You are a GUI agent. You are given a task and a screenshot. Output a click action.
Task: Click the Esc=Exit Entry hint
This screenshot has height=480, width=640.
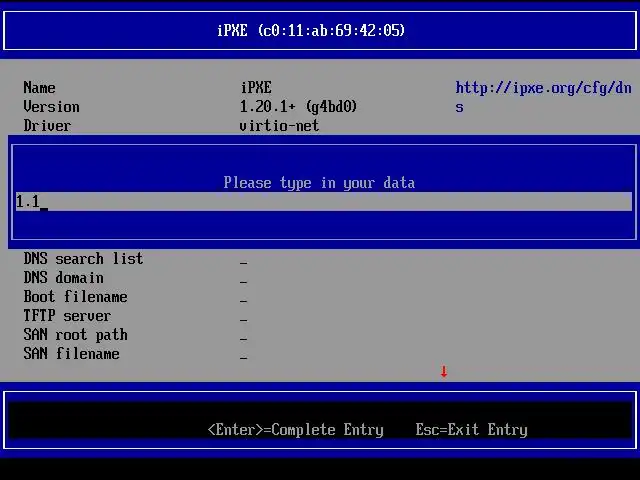(x=471, y=430)
